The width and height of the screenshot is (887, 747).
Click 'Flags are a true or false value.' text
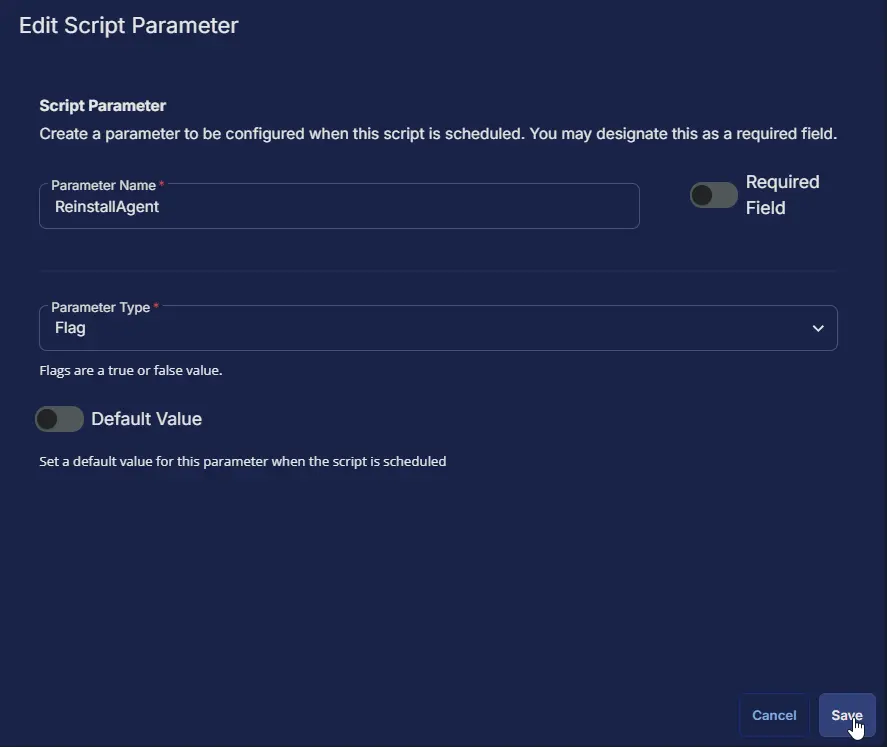click(131, 370)
